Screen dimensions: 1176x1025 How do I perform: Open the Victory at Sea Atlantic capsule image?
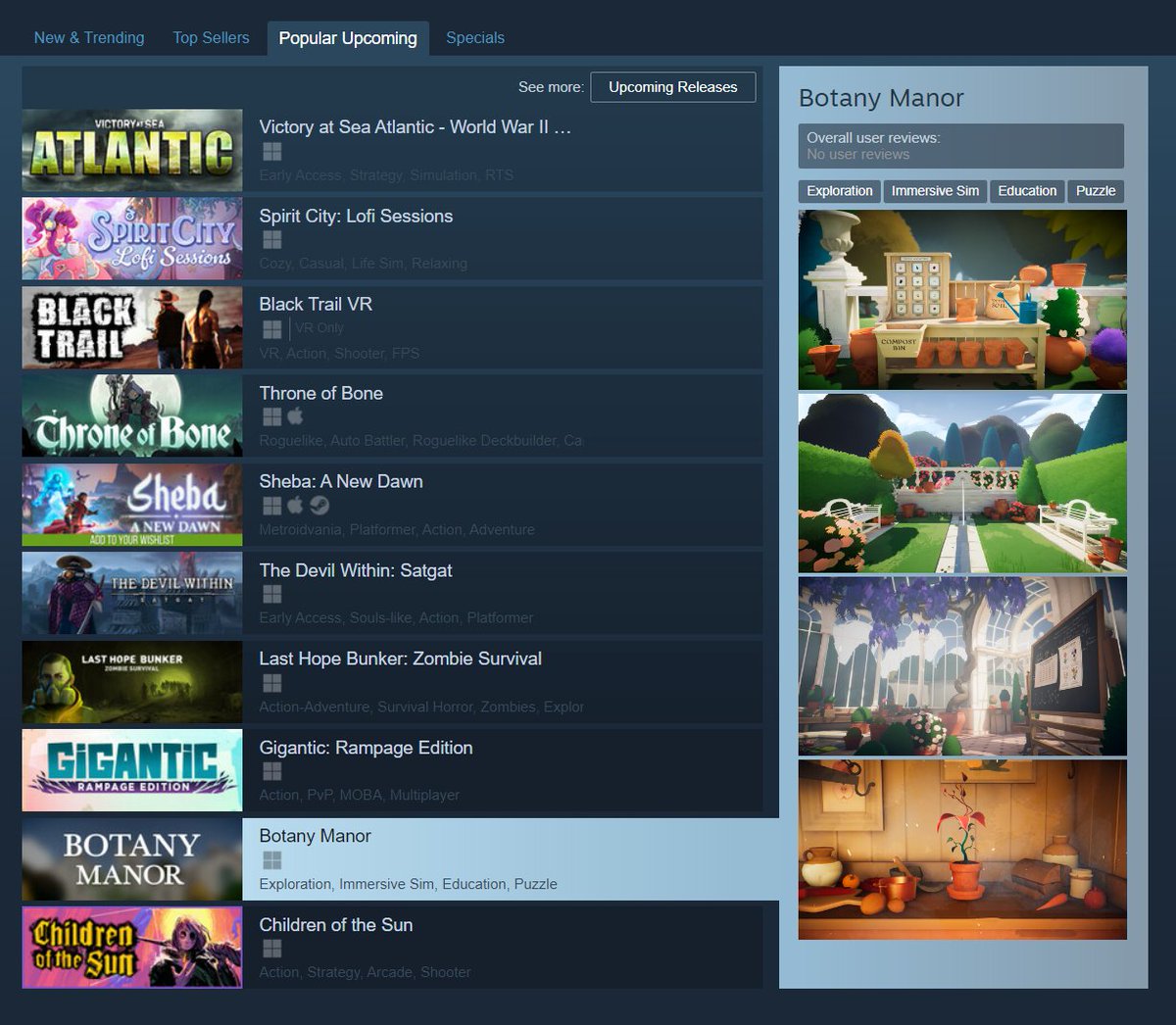point(132,150)
